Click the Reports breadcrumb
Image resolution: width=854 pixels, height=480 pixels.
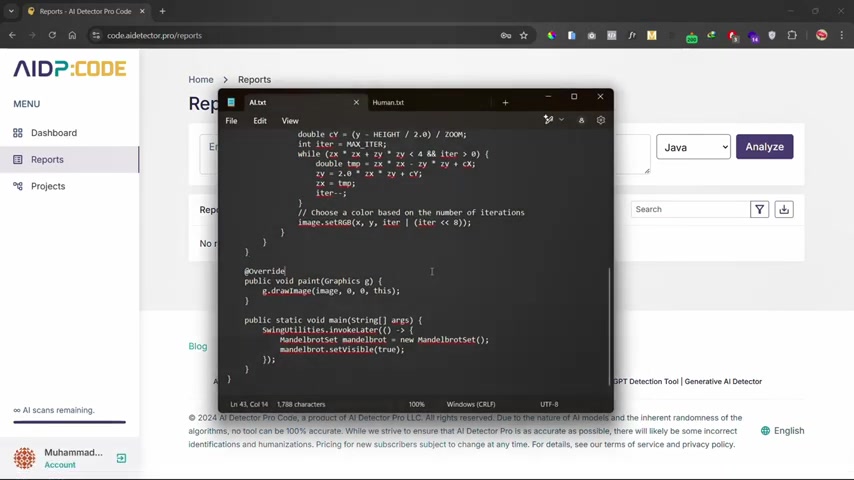pyautogui.click(x=254, y=80)
